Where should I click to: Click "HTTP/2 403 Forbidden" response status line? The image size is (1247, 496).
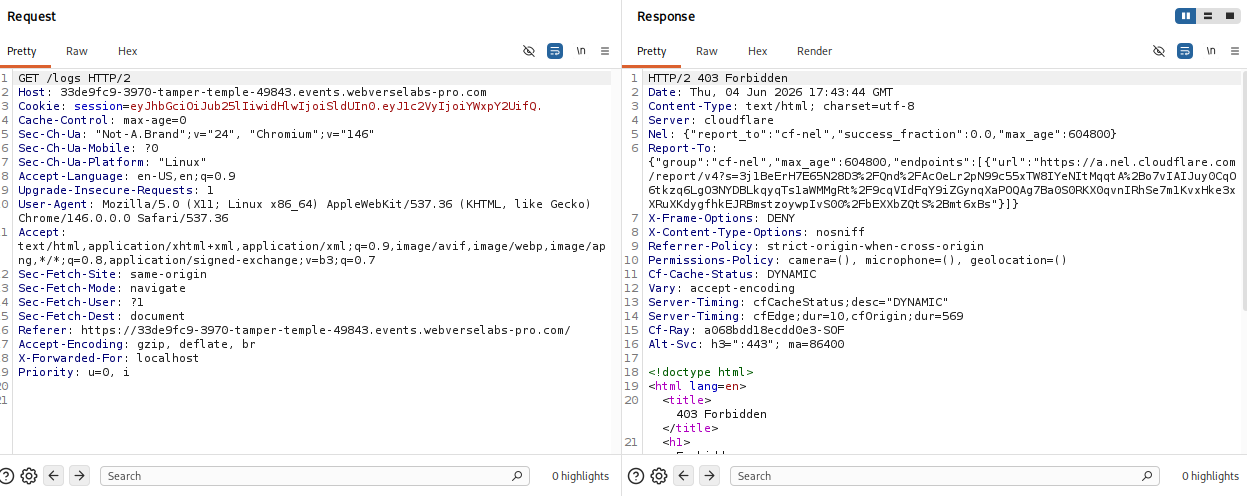tap(718, 78)
